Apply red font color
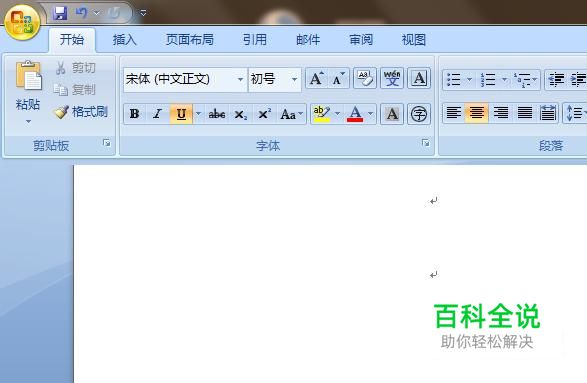This screenshot has height=383, width=587. tap(355, 114)
